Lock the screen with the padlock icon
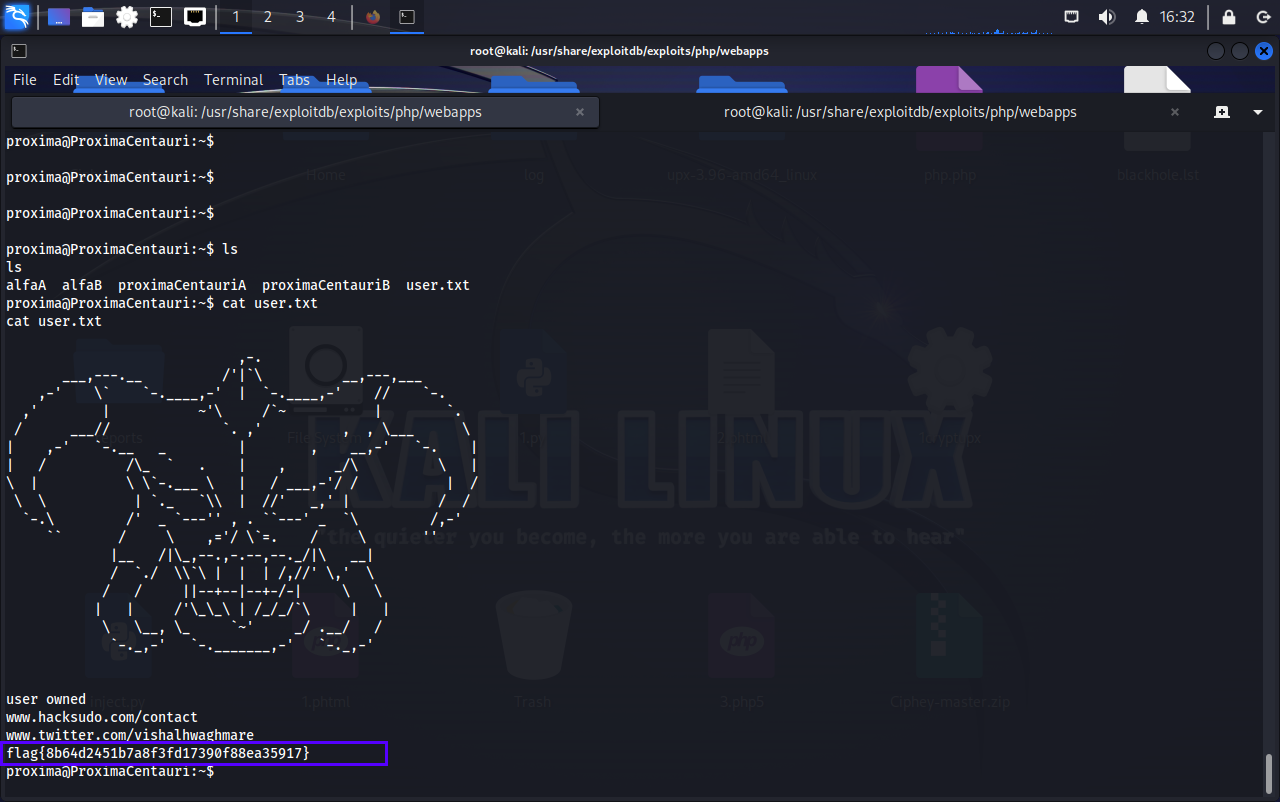Image resolution: width=1280 pixels, height=802 pixels. pyautogui.click(x=1229, y=17)
